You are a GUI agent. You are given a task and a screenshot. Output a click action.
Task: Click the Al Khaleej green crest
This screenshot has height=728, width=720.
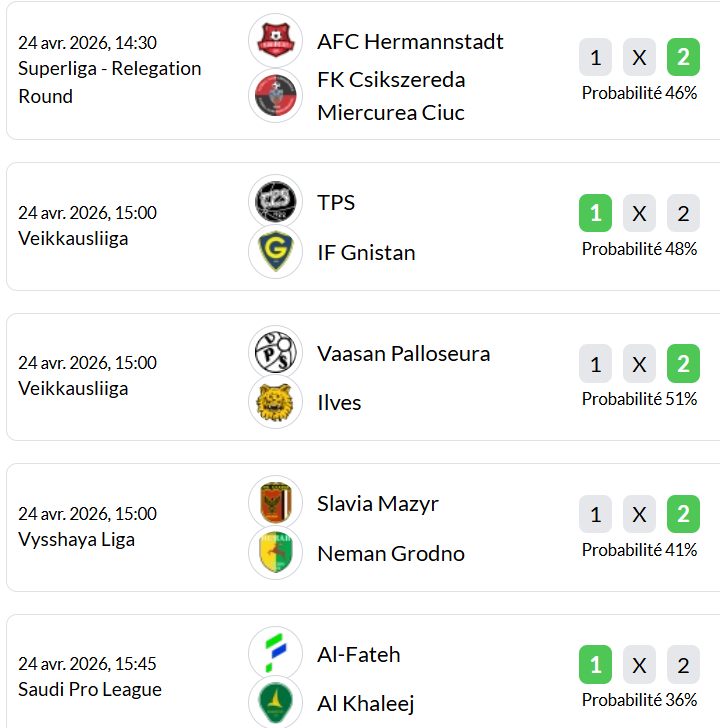click(x=275, y=704)
